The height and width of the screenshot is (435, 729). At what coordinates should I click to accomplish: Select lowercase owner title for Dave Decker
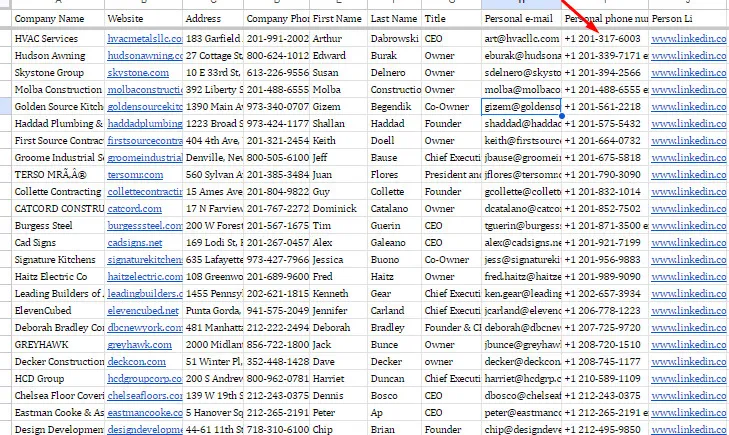coord(451,362)
